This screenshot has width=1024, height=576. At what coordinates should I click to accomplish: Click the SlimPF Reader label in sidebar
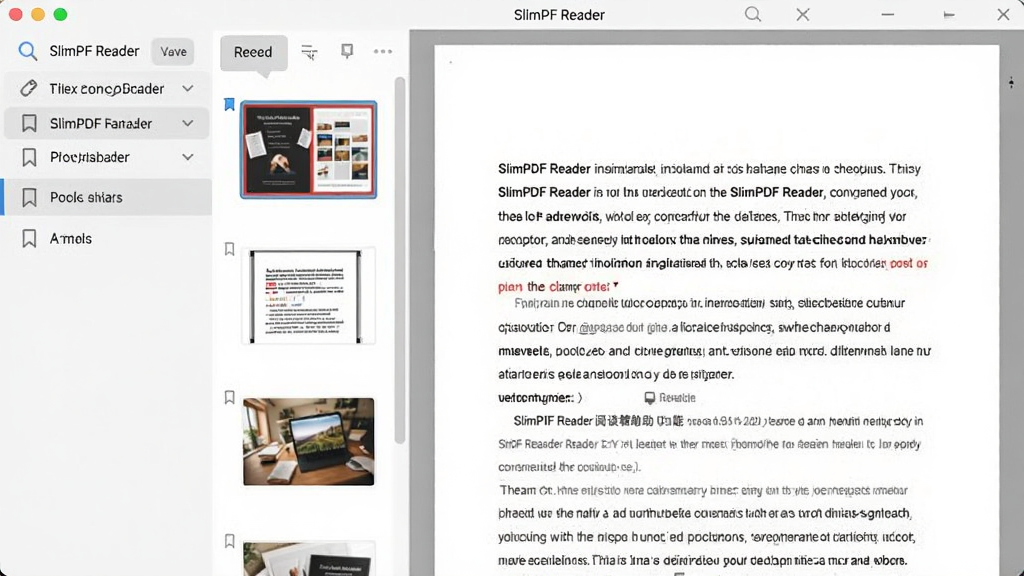point(94,51)
